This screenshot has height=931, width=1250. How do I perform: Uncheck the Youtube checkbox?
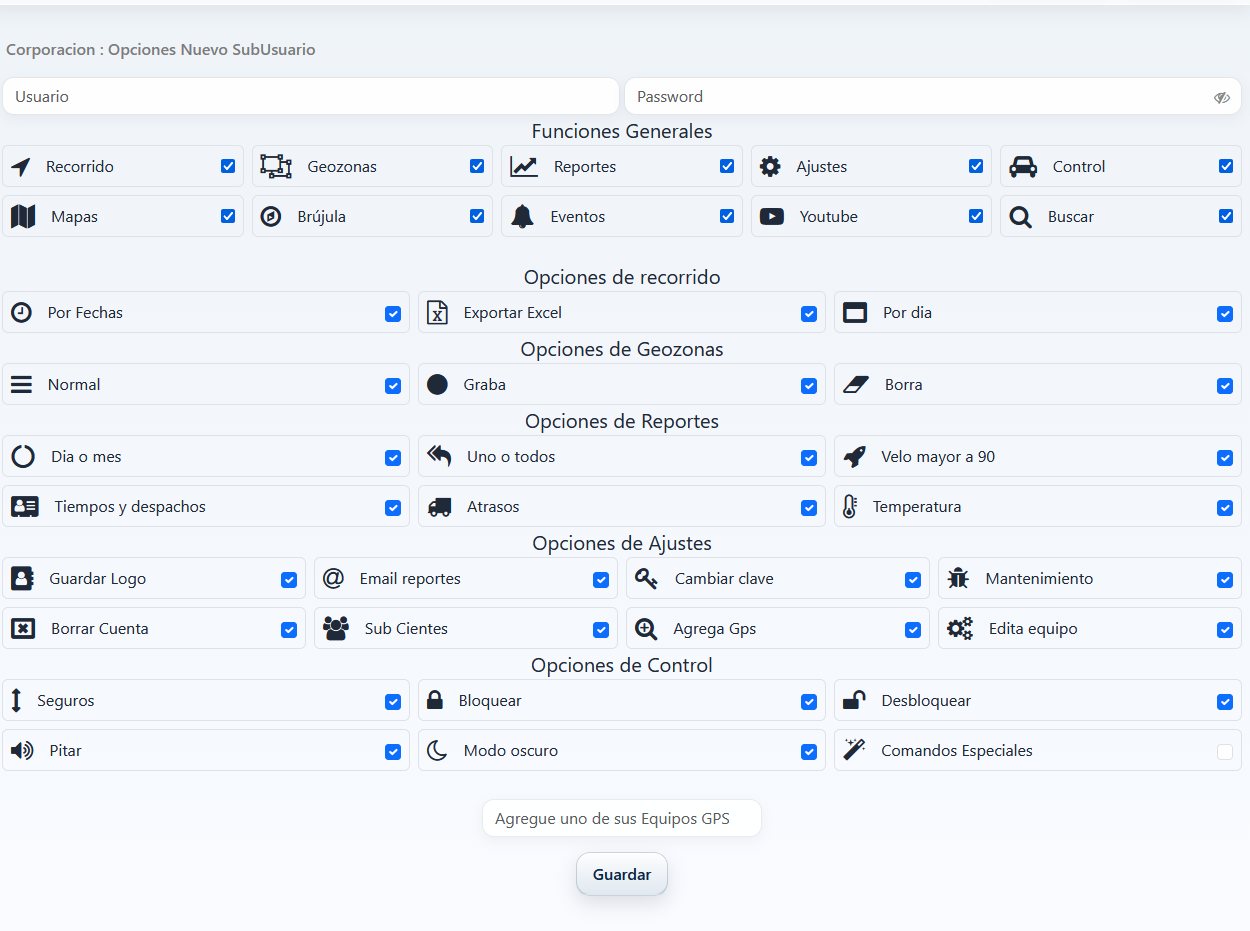click(976, 216)
